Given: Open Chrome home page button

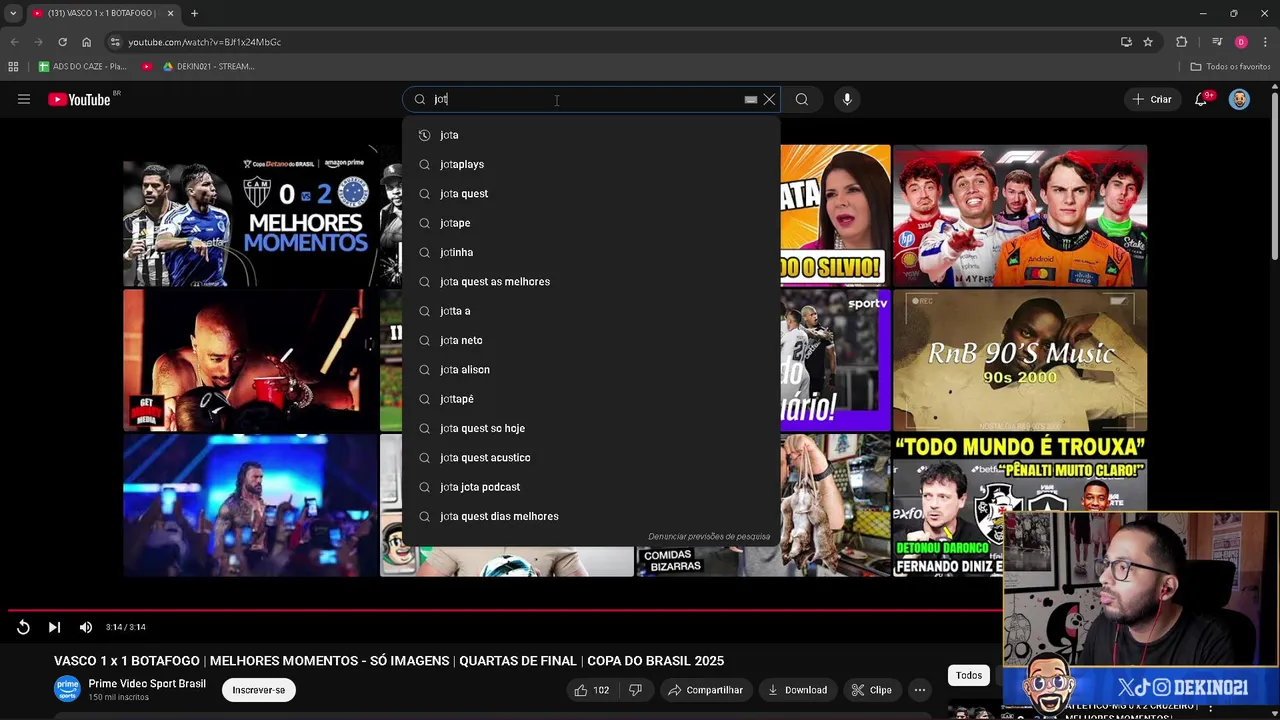Looking at the screenshot, I should coord(86,42).
